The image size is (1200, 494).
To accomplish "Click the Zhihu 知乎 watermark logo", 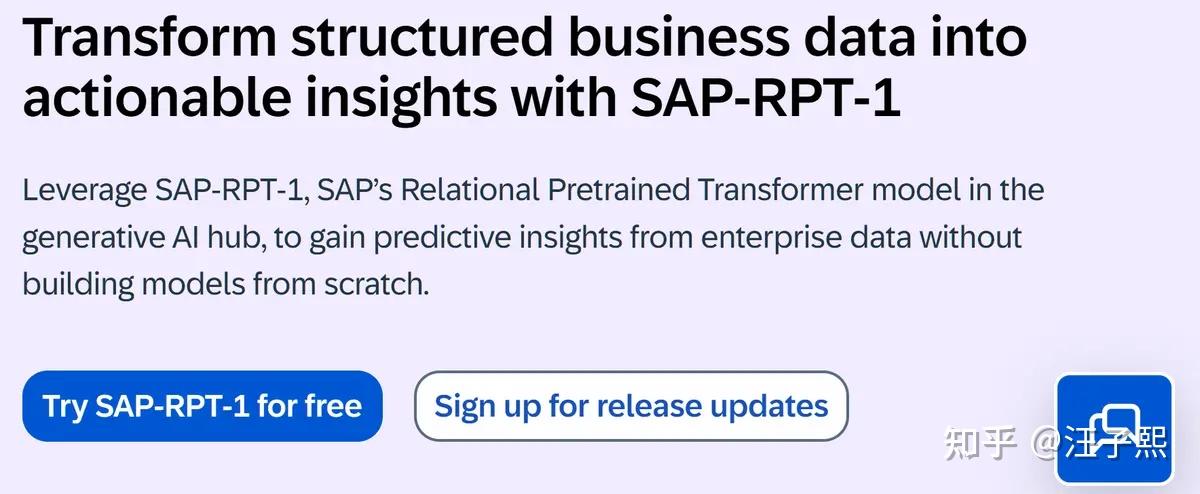I will [x=981, y=443].
